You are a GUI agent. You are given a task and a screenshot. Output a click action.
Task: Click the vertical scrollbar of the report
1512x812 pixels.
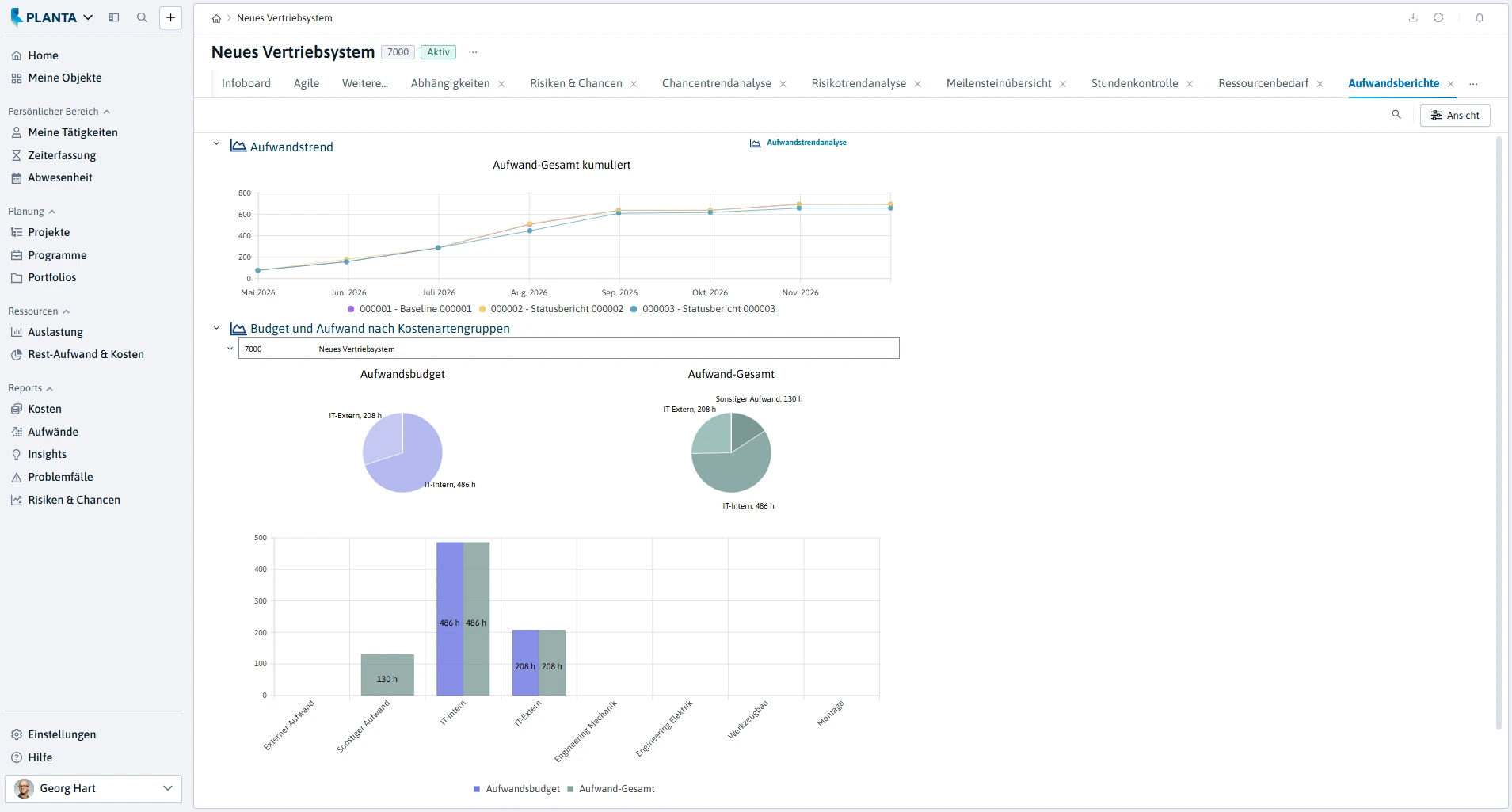click(x=1499, y=433)
